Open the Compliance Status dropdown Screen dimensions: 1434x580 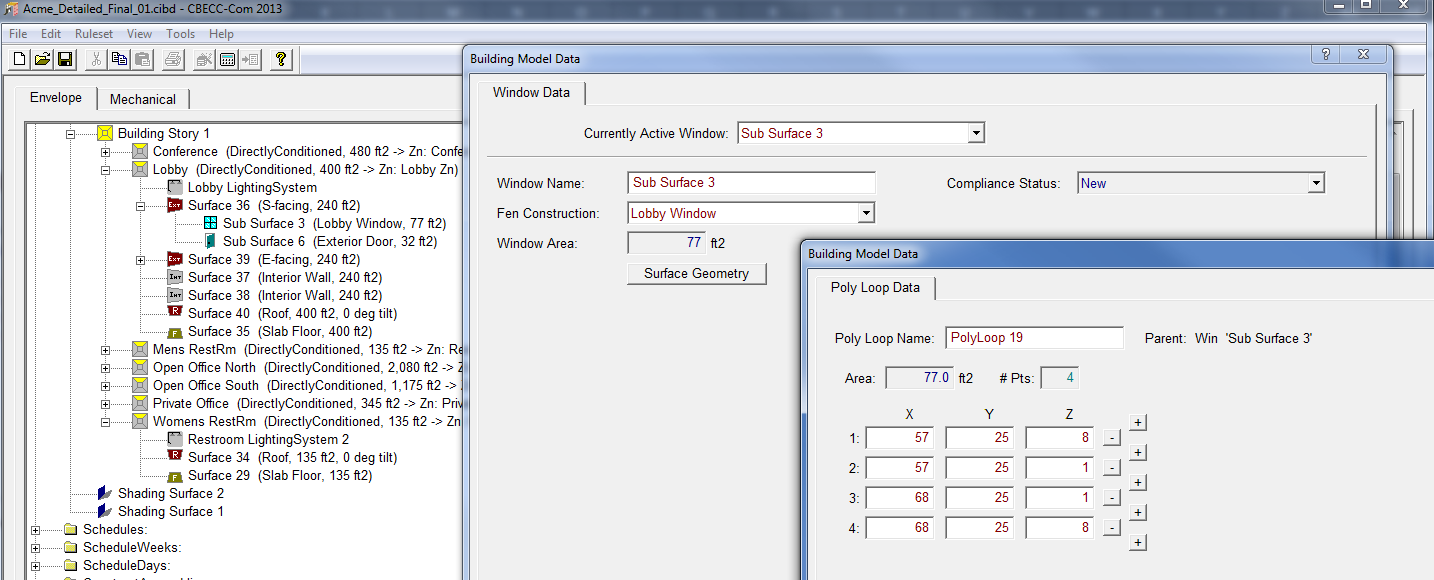coord(1316,183)
